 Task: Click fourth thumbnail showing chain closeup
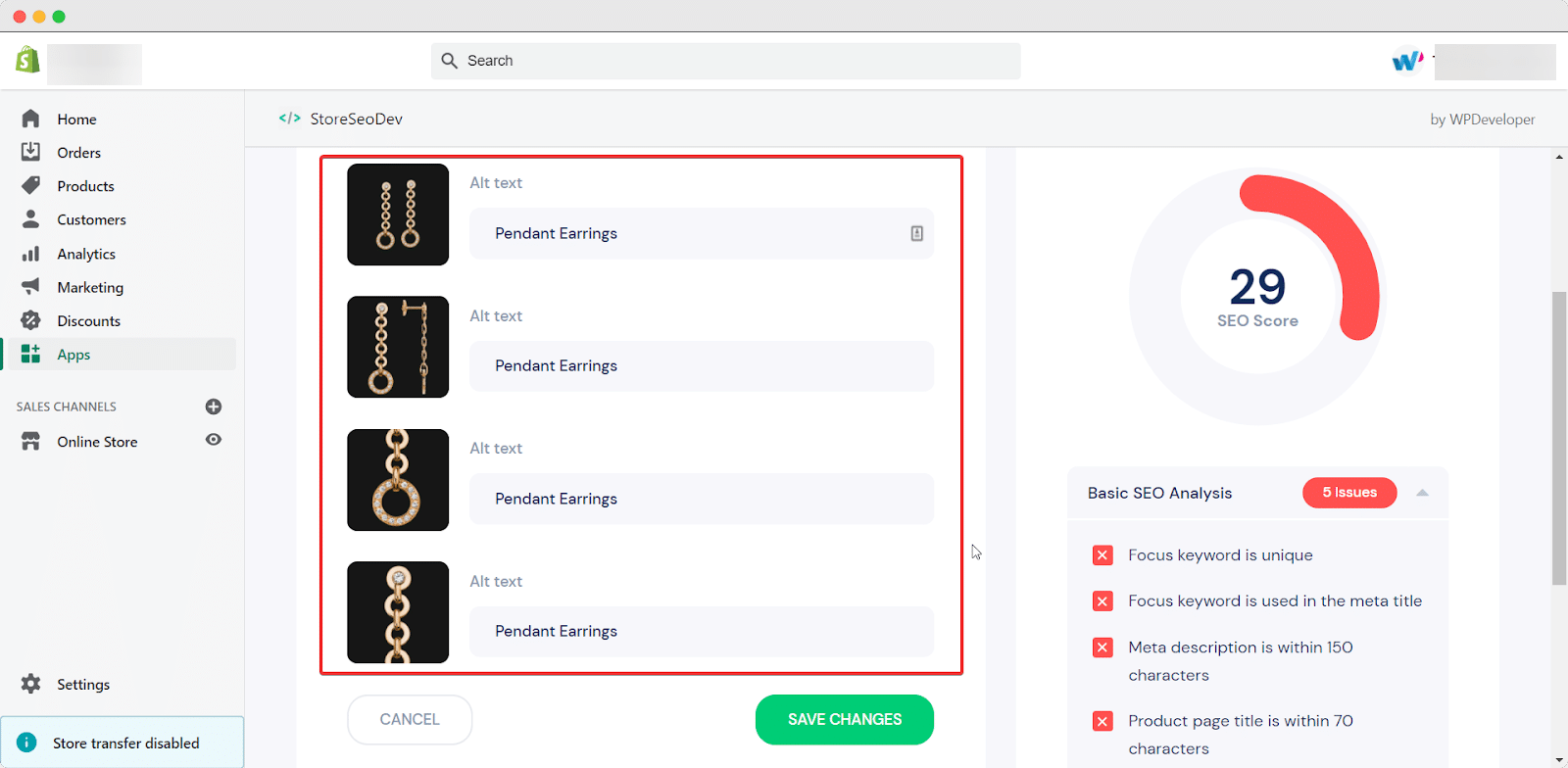(x=398, y=612)
